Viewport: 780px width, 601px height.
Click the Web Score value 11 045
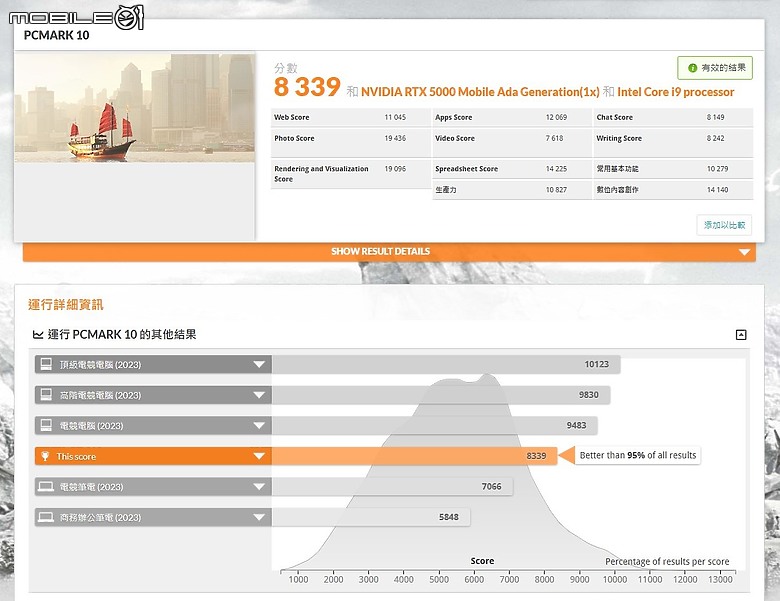[395, 117]
